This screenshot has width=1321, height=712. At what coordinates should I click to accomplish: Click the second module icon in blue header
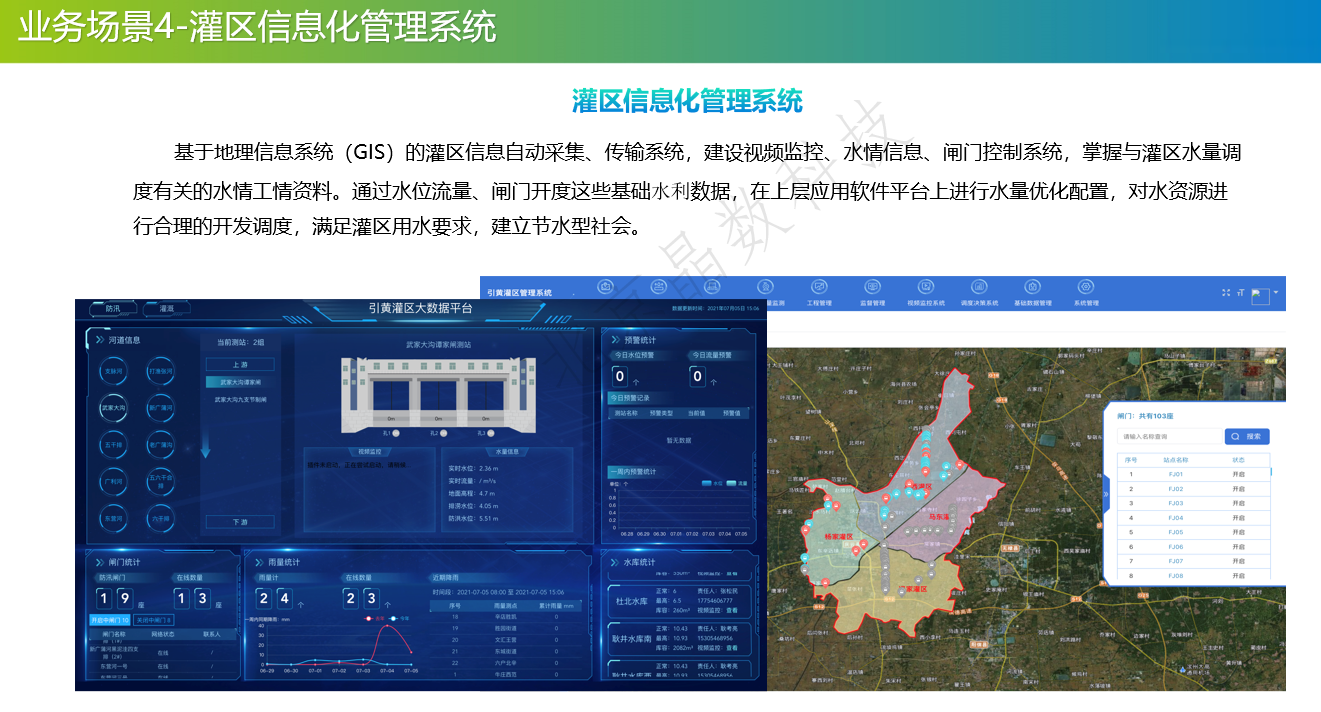click(659, 287)
